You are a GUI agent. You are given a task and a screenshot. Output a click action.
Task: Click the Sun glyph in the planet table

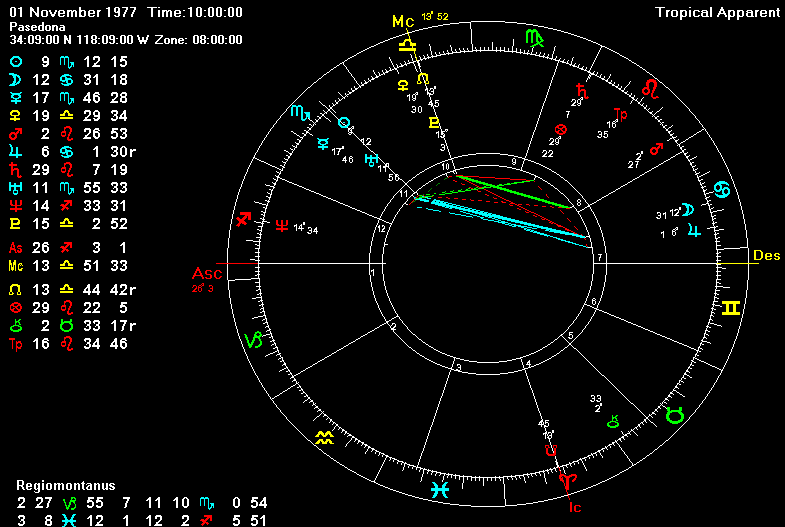(16, 62)
